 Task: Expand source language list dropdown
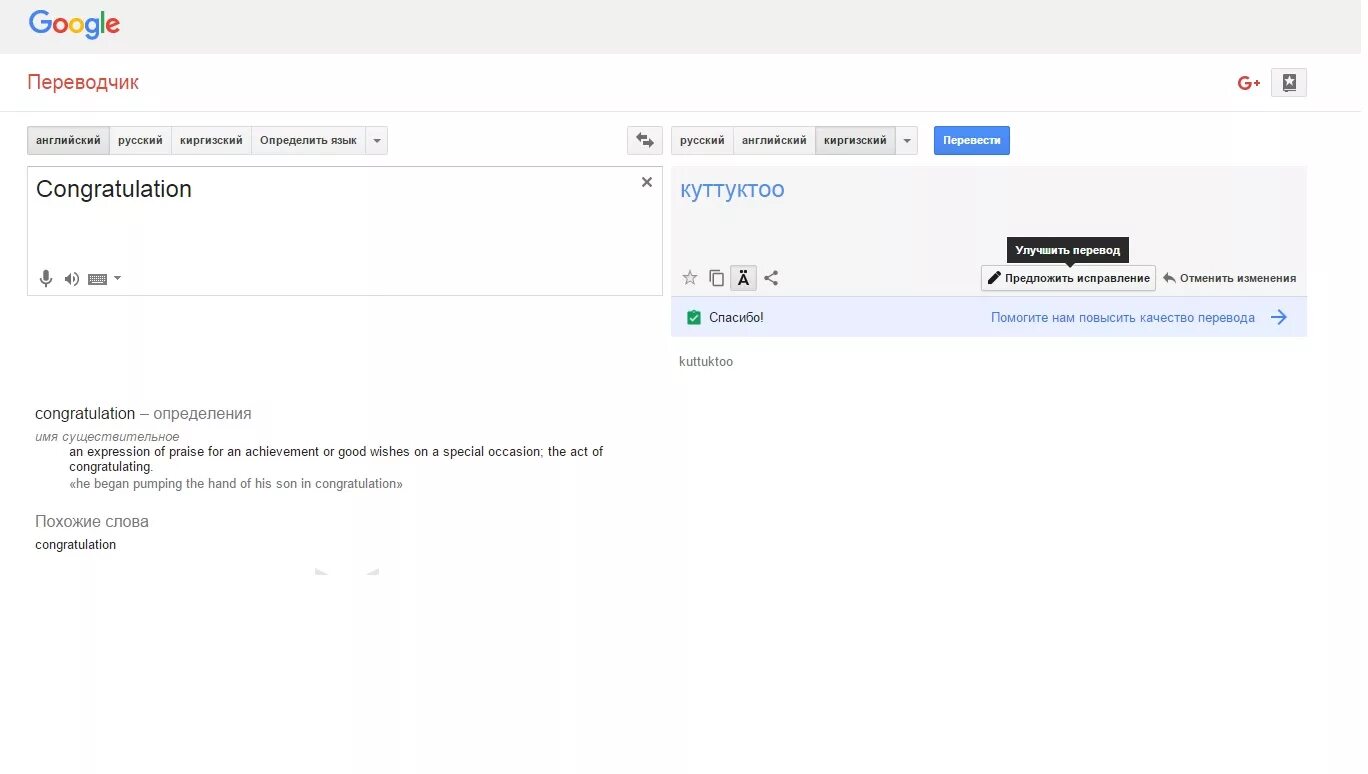point(377,141)
